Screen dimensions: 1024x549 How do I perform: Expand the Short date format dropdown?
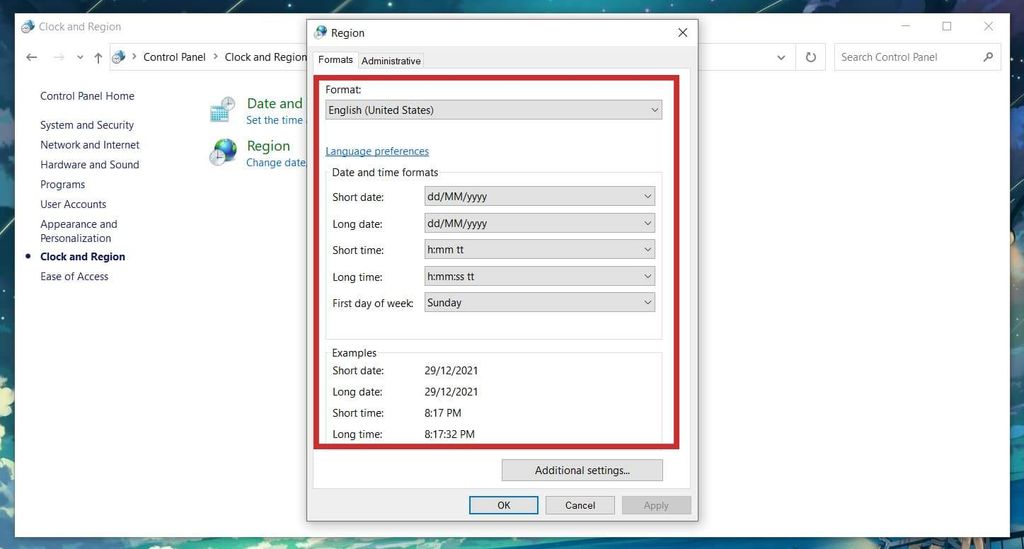(539, 197)
